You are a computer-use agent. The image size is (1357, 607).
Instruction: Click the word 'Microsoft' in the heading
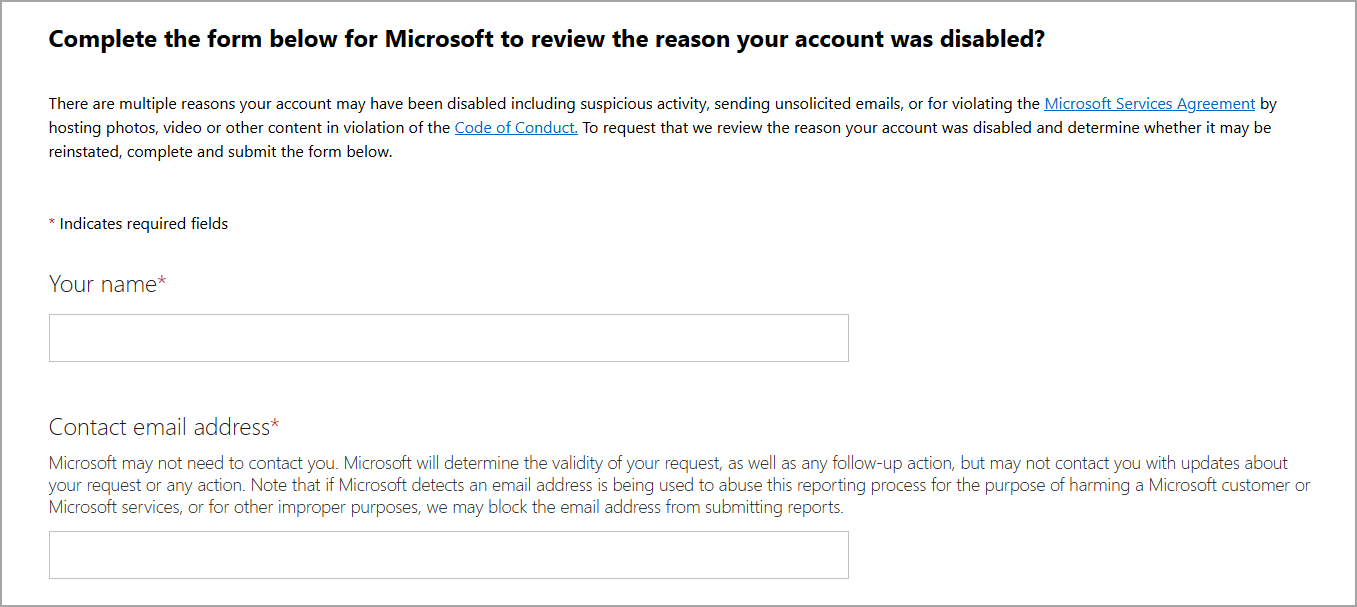coord(440,40)
